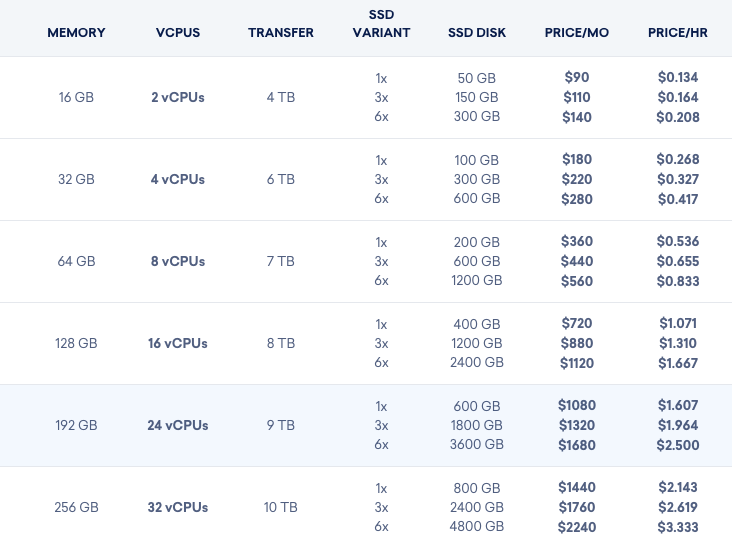Select the 16 GB memory plan

(76, 97)
